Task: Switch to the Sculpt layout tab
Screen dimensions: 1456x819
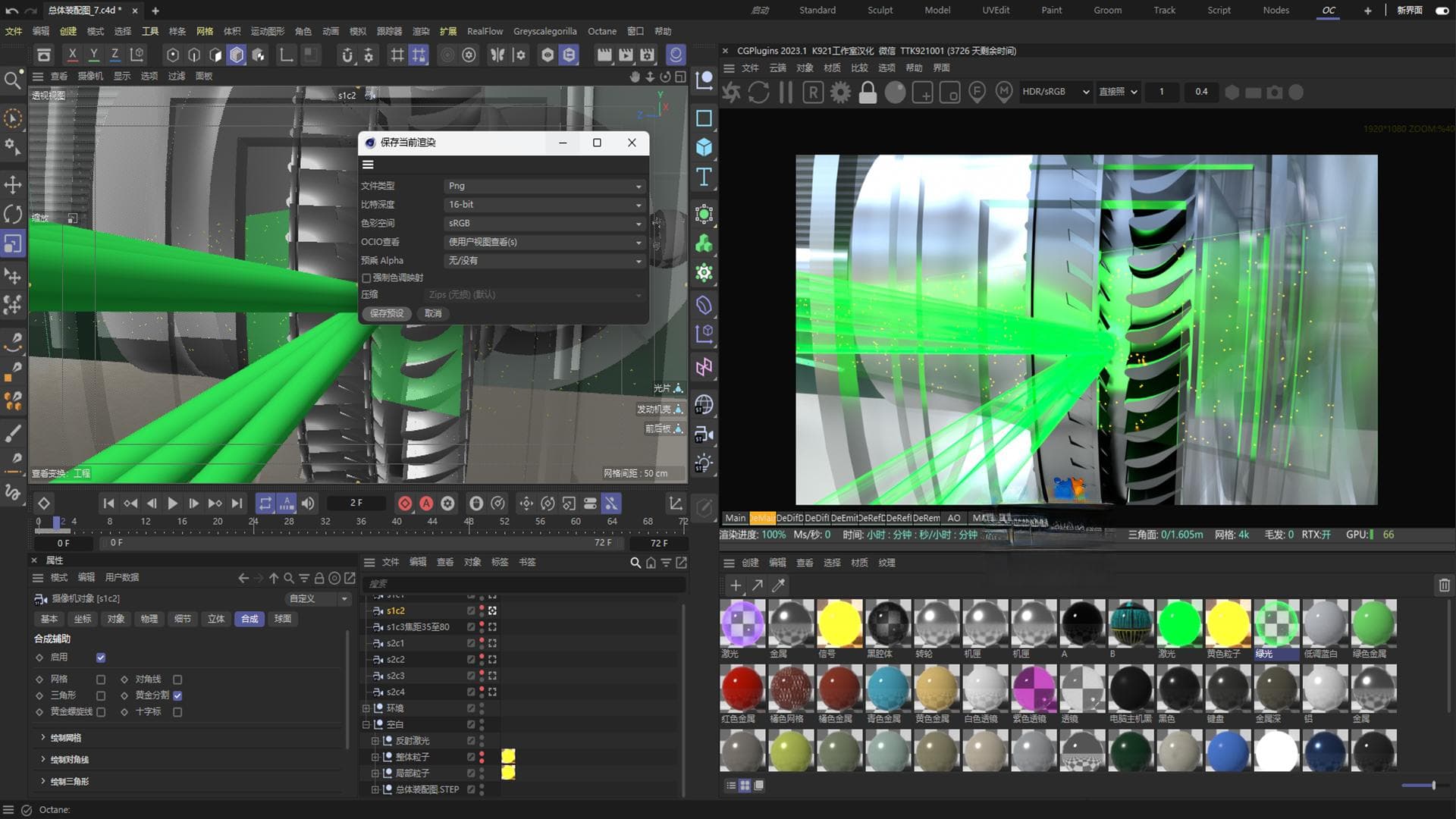Action: pos(880,10)
